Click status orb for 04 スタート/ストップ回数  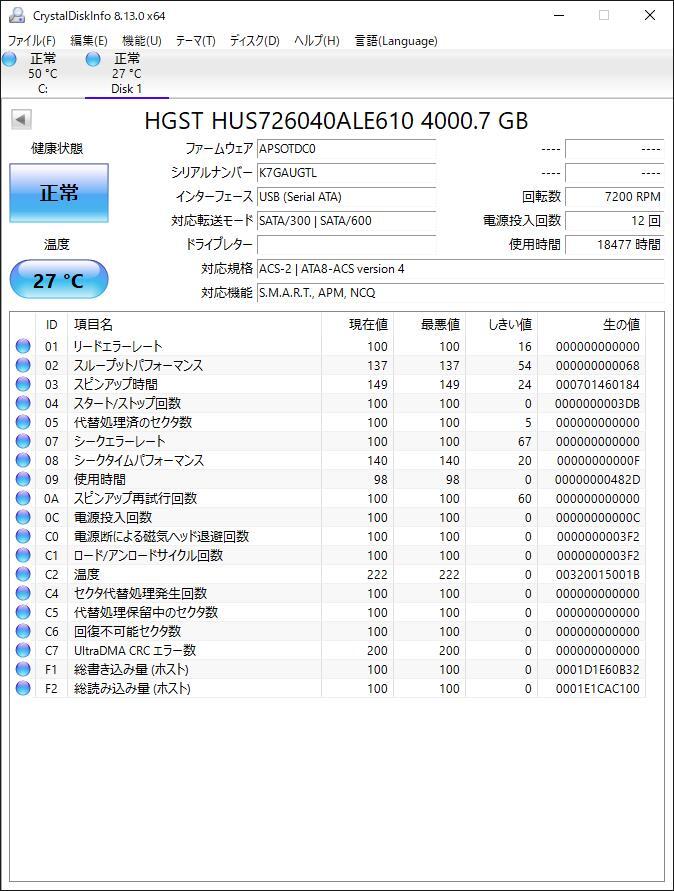[x=23, y=403]
